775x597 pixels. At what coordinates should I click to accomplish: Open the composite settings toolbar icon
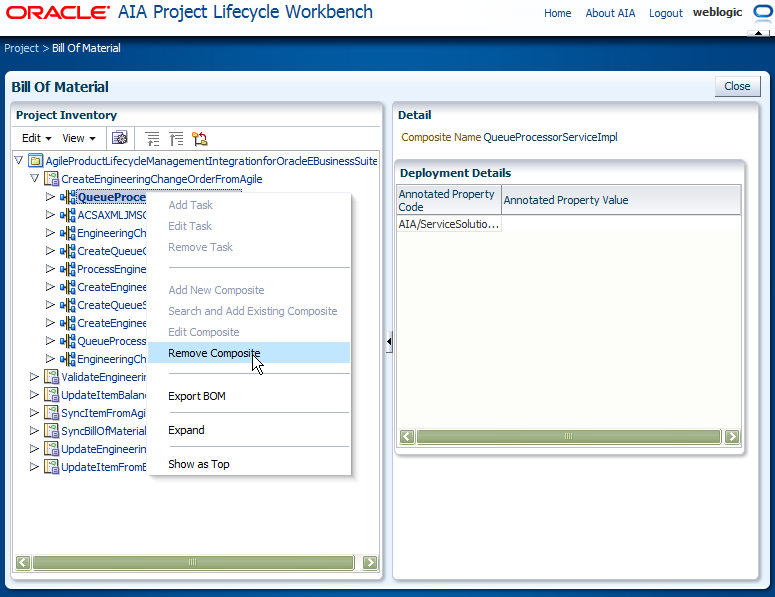[120, 138]
